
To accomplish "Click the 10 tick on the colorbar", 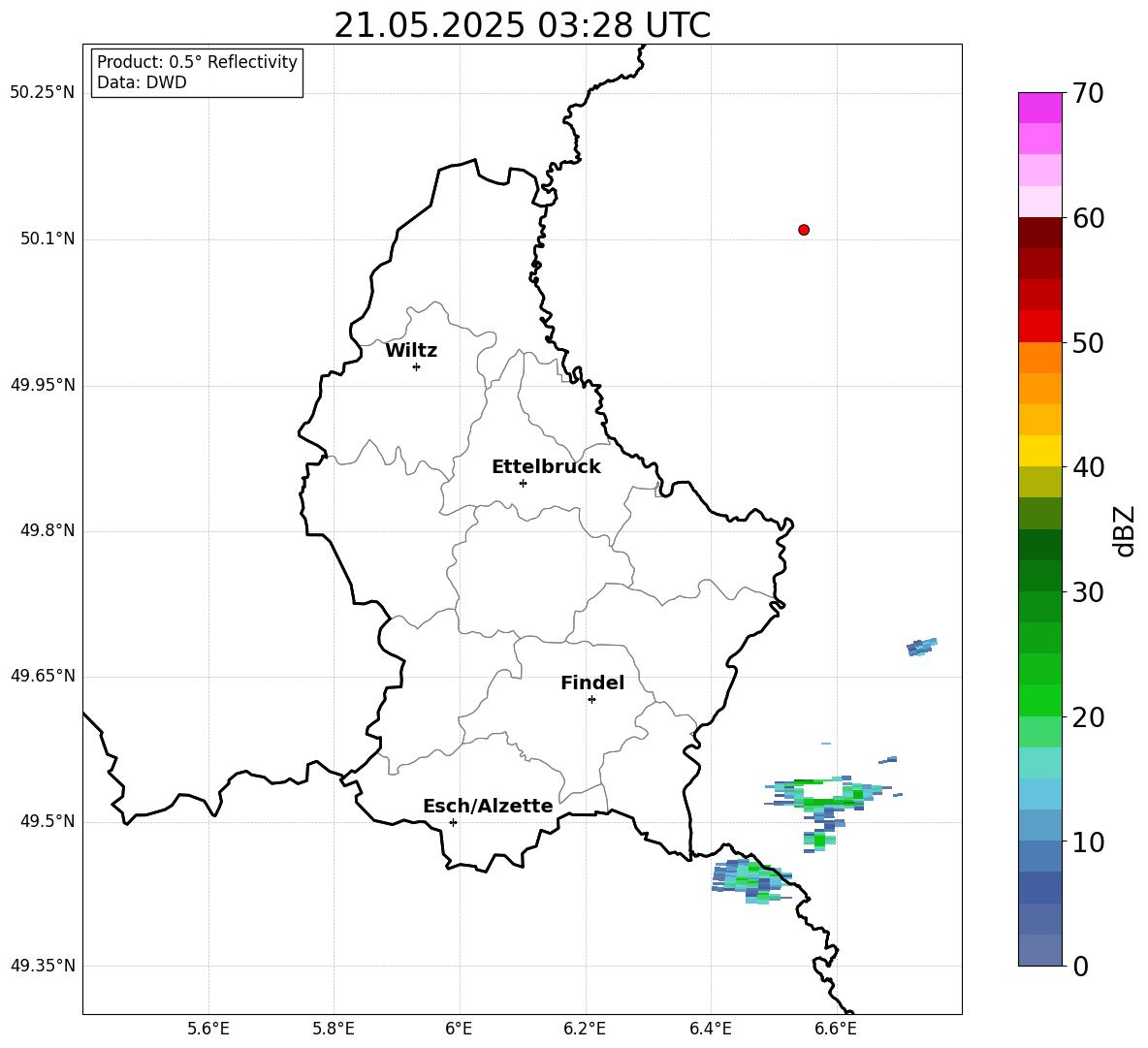I will pyautogui.click(x=1088, y=842).
